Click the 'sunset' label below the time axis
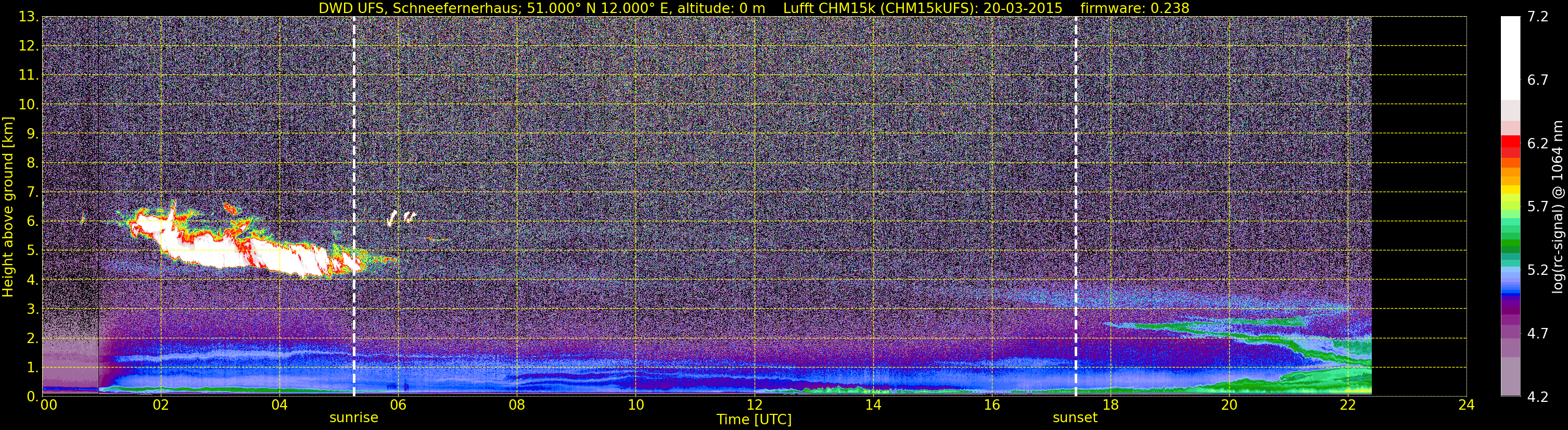The height and width of the screenshot is (430, 1568). (x=1075, y=418)
